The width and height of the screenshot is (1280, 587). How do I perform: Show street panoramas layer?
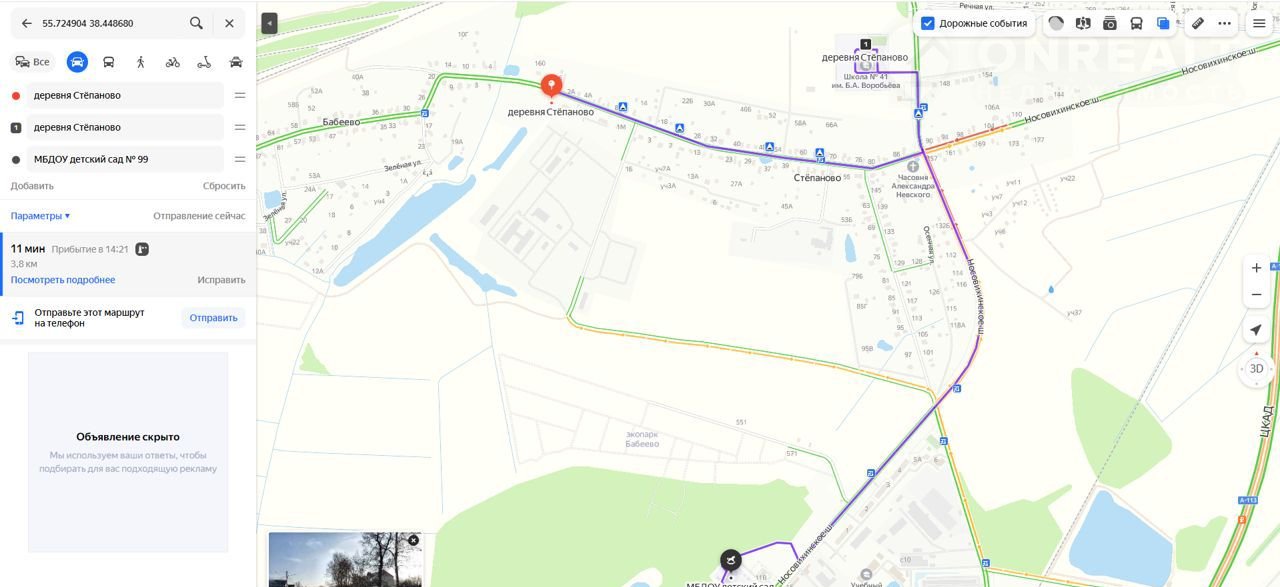[1083, 23]
